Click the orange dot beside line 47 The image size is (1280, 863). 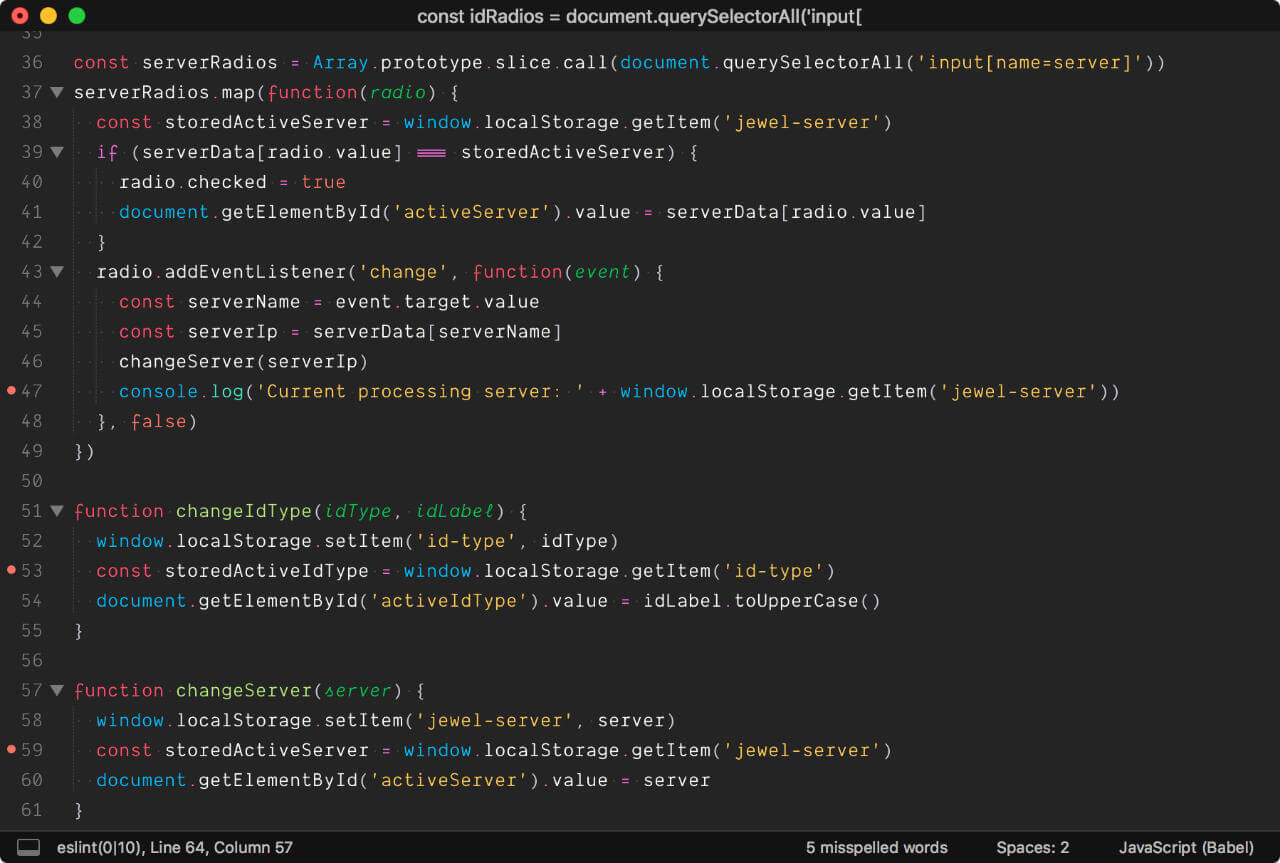coord(11,391)
